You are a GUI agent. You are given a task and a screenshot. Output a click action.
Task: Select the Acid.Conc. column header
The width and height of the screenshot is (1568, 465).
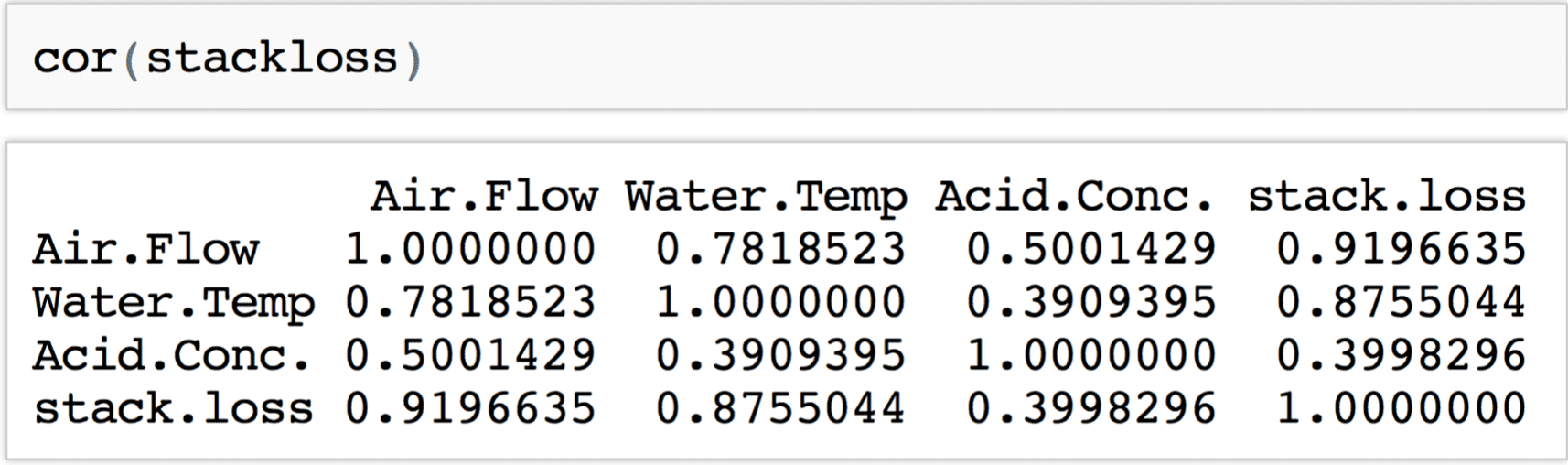point(1074,196)
